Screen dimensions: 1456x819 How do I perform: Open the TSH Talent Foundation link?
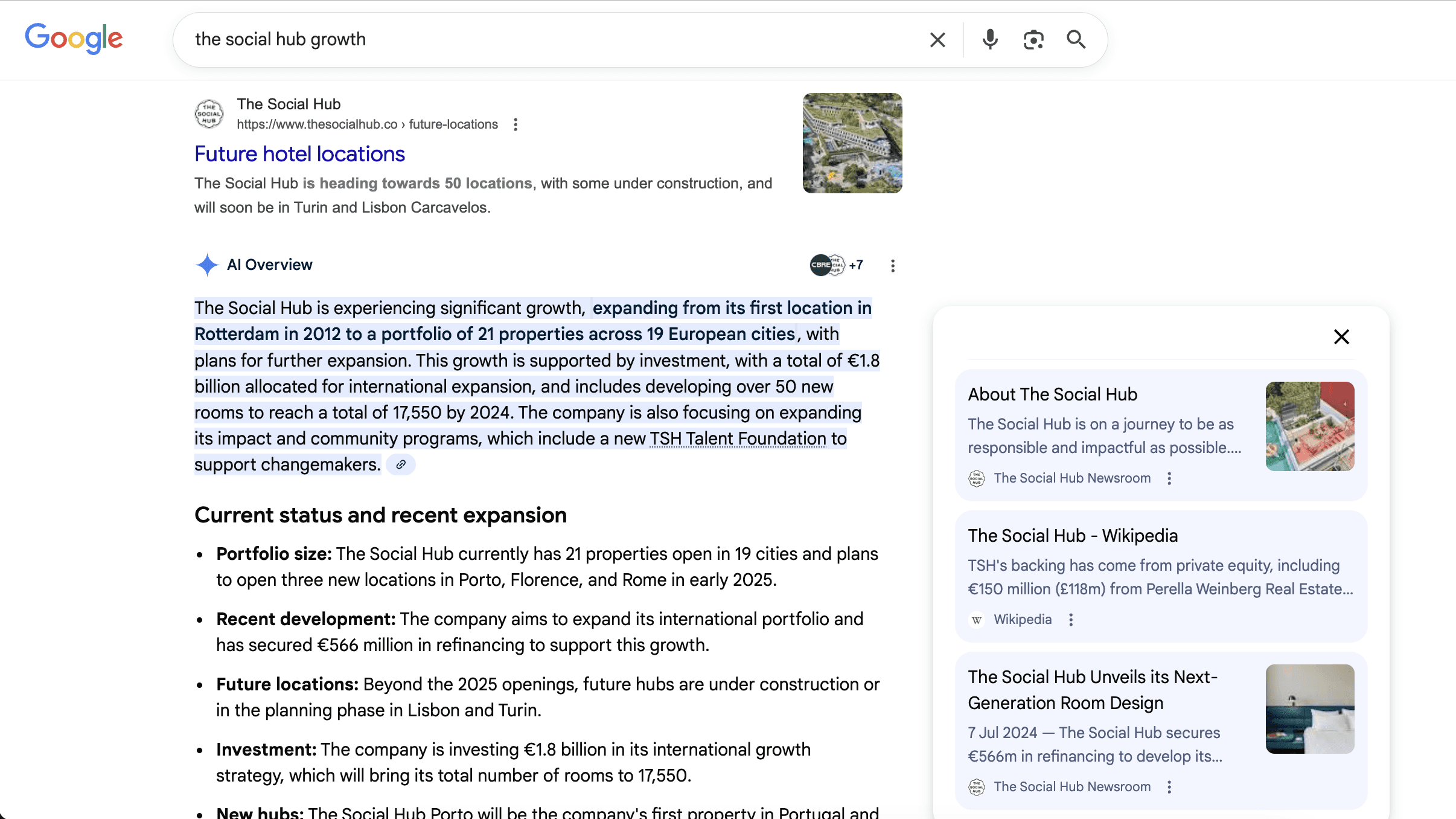coord(738,438)
